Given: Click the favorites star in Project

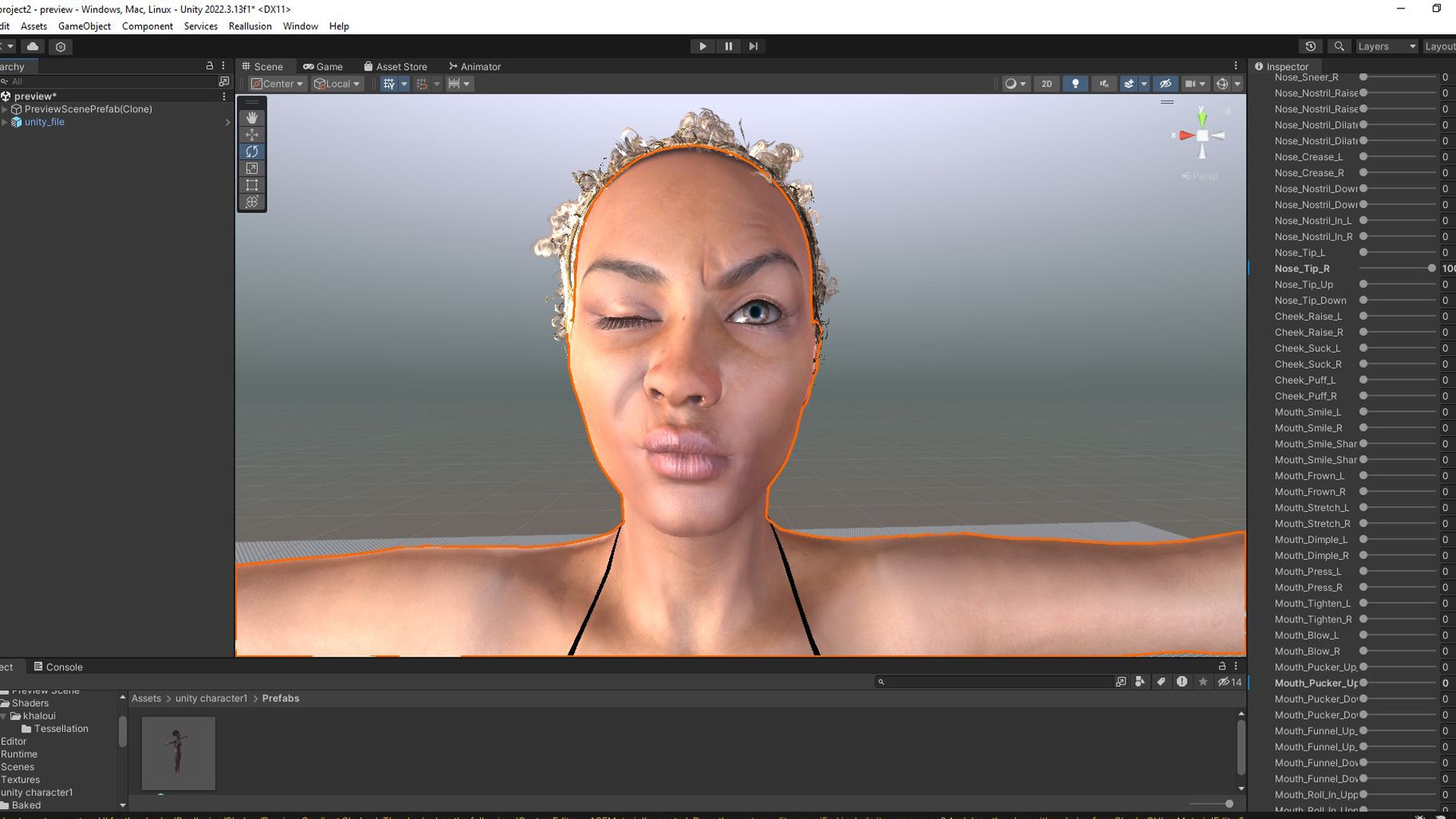Looking at the screenshot, I should (1203, 682).
